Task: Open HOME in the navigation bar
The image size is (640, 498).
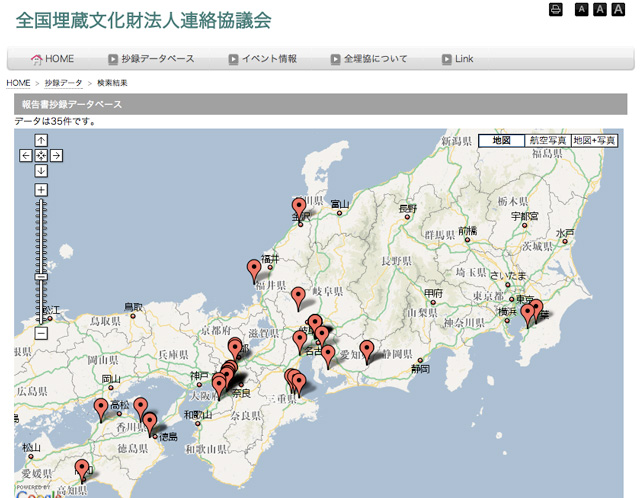Action: 52,59
